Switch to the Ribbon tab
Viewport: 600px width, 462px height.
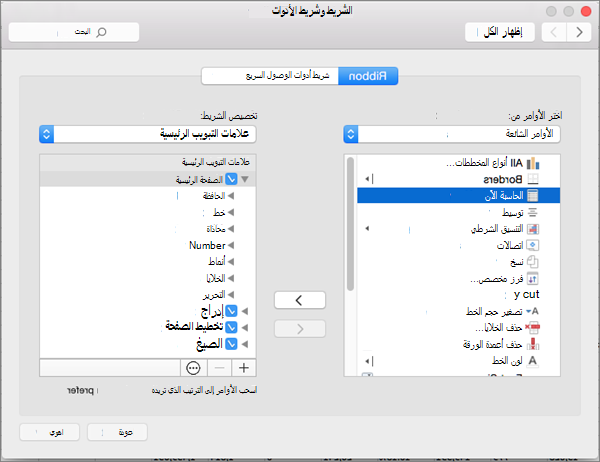coord(368,76)
